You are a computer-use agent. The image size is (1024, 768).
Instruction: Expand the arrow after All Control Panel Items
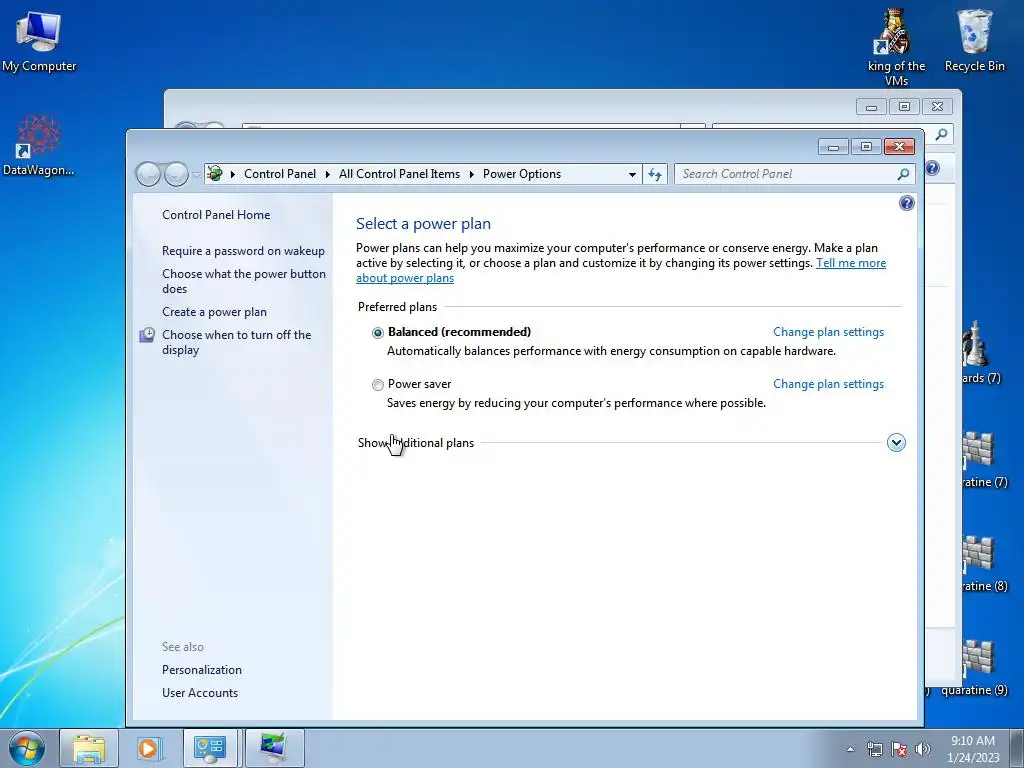click(472, 174)
